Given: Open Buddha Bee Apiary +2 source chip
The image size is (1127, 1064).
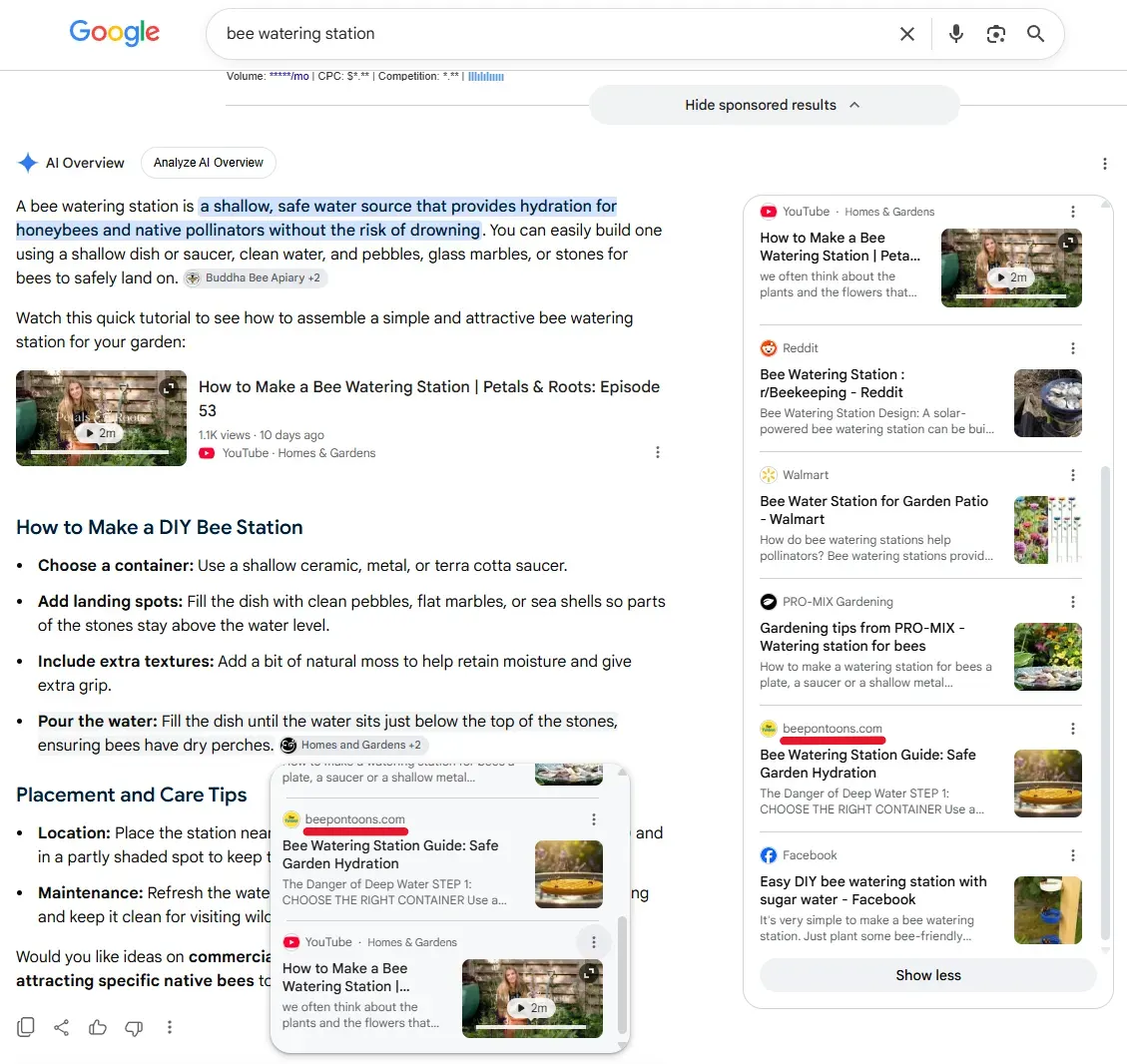Looking at the screenshot, I should coord(256,278).
